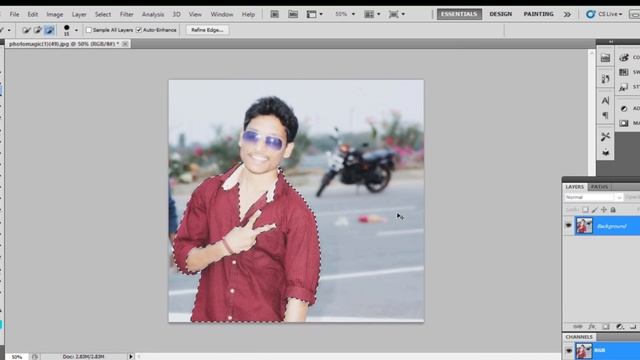Viewport: 640px width, 360px height.
Task: Launch Mini Bridge from the application bar
Action: (293, 14)
